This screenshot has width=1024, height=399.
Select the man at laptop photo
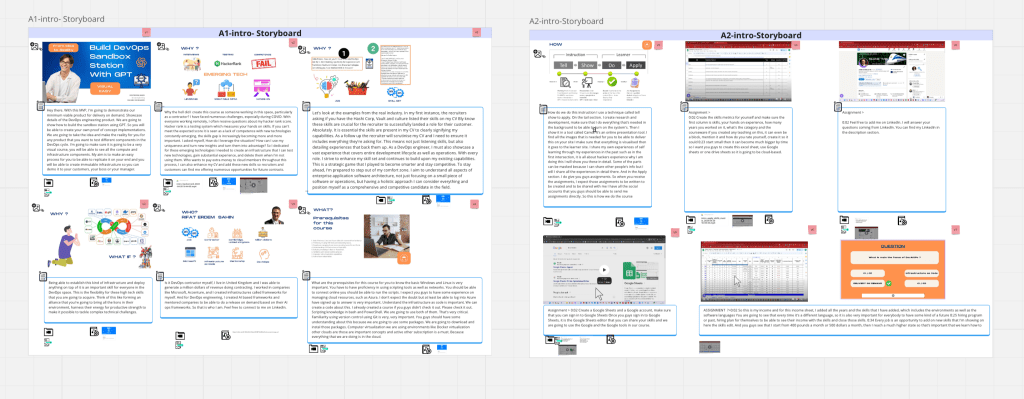click(387, 236)
